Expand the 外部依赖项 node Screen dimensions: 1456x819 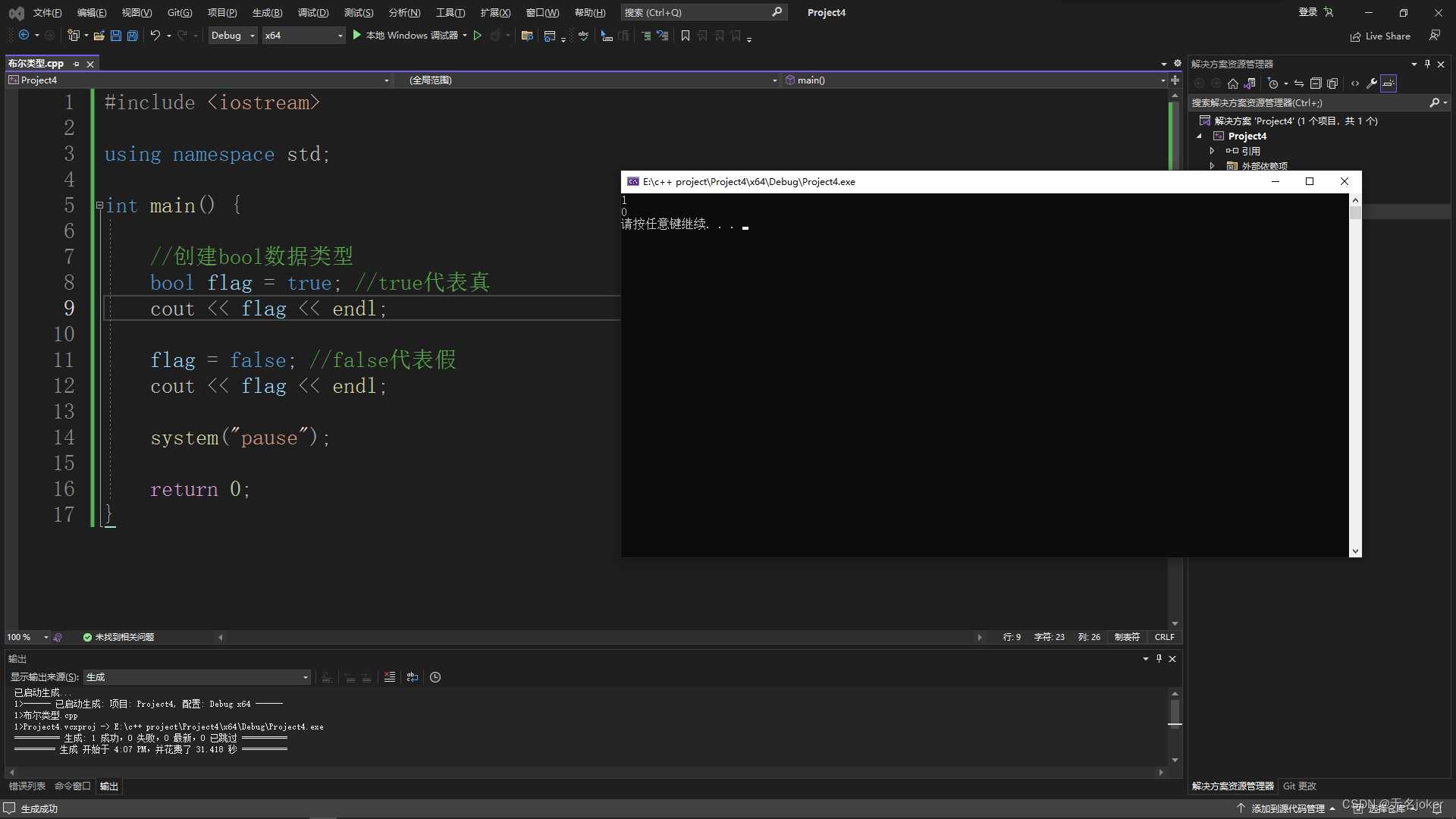tap(1212, 165)
